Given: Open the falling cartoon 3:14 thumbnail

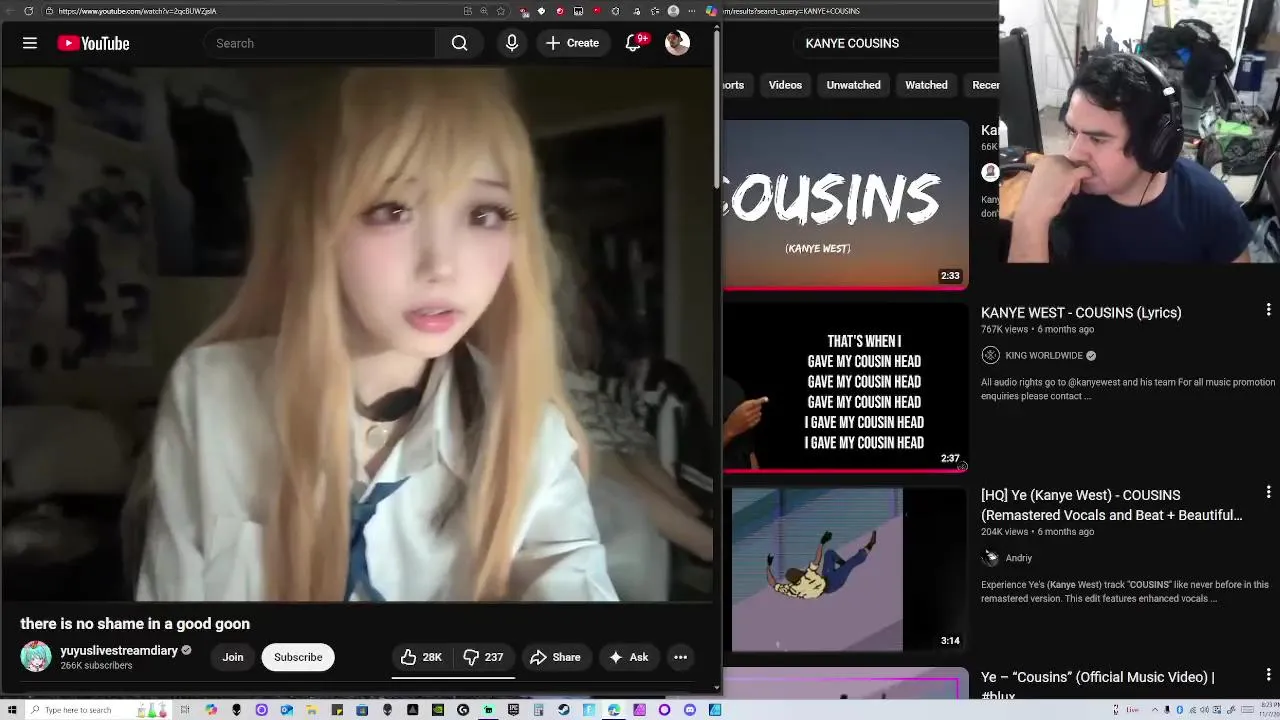Looking at the screenshot, I should pos(846,570).
